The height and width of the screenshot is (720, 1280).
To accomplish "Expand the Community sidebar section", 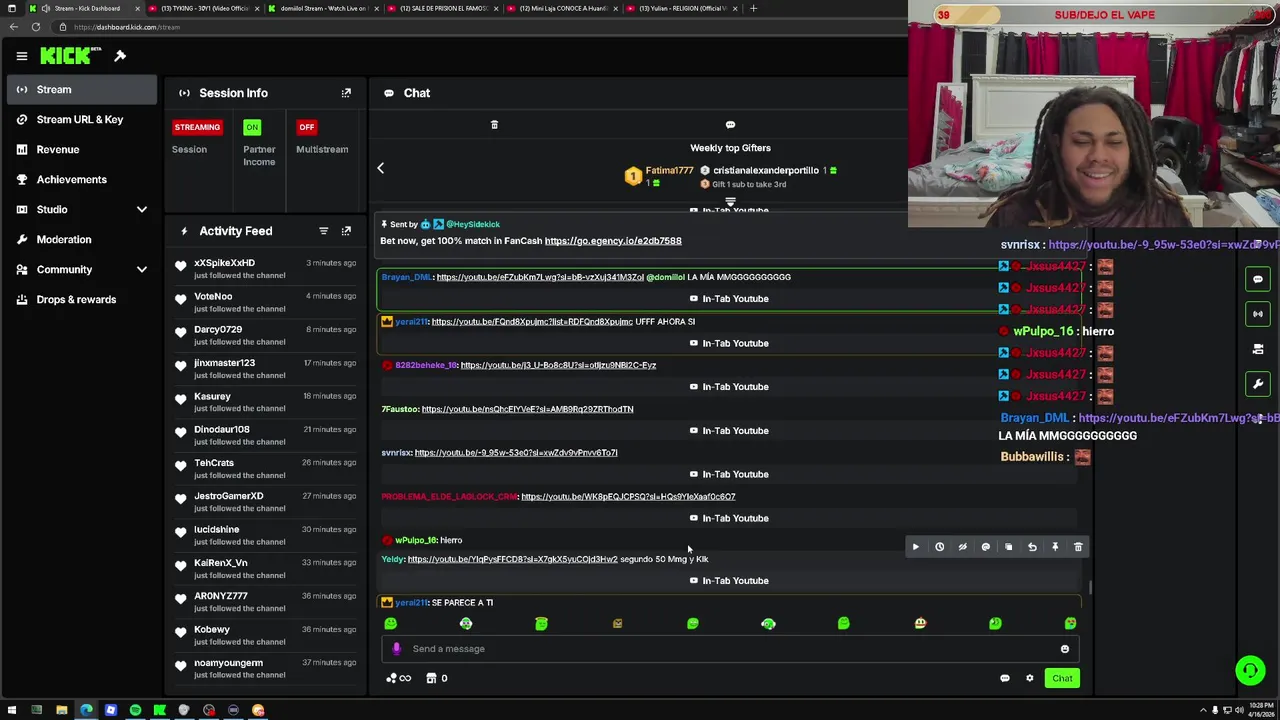I will 142,270.
